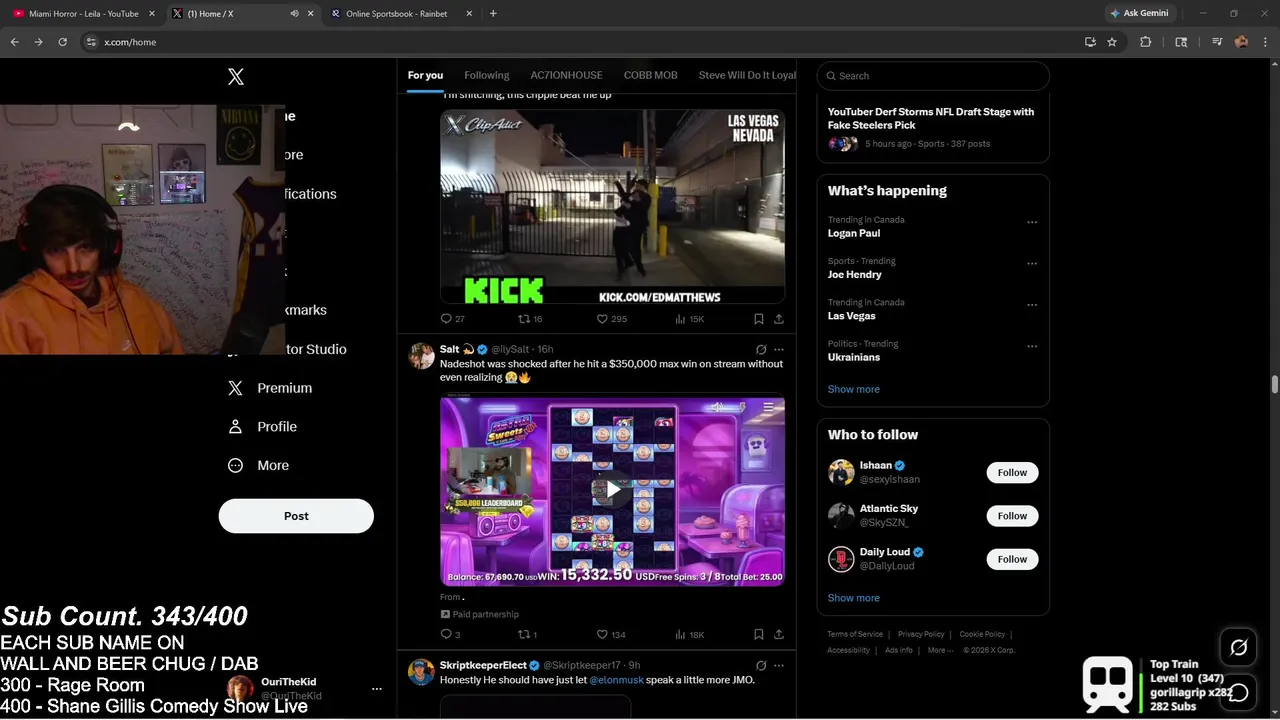The width and height of the screenshot is (1280, 720).
Task: Open the Terms of Service link
Action: coord(855,634)
